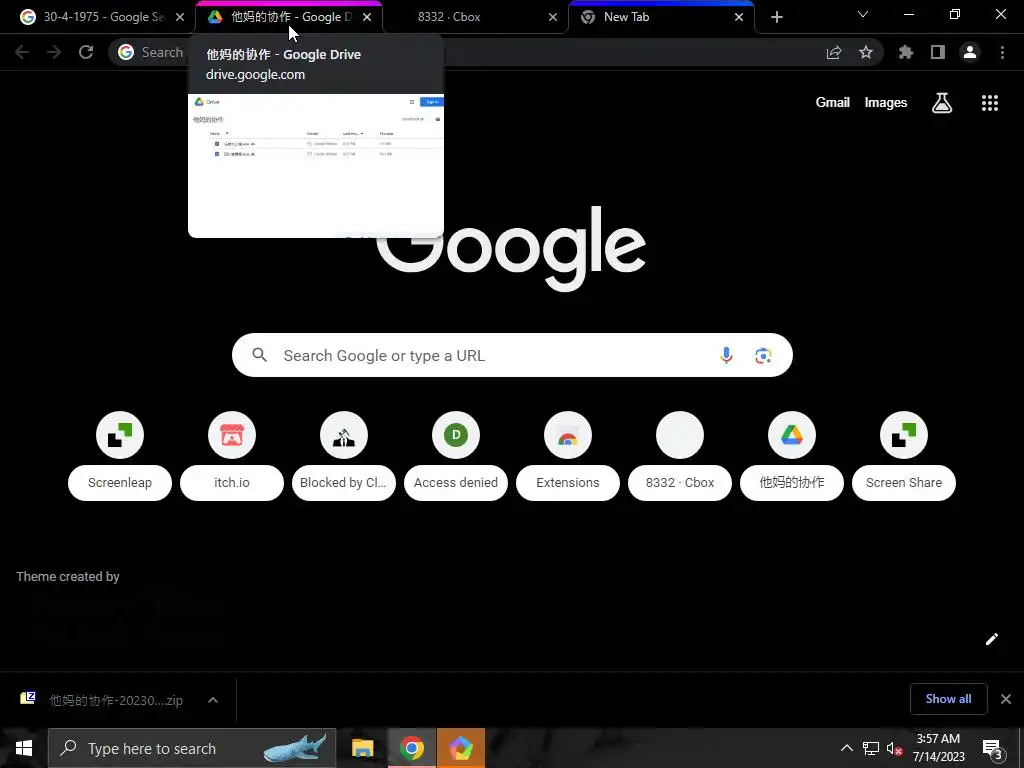Close the downloads bar
This screenshot has height=768, width=1024.
click(1006, 699)
